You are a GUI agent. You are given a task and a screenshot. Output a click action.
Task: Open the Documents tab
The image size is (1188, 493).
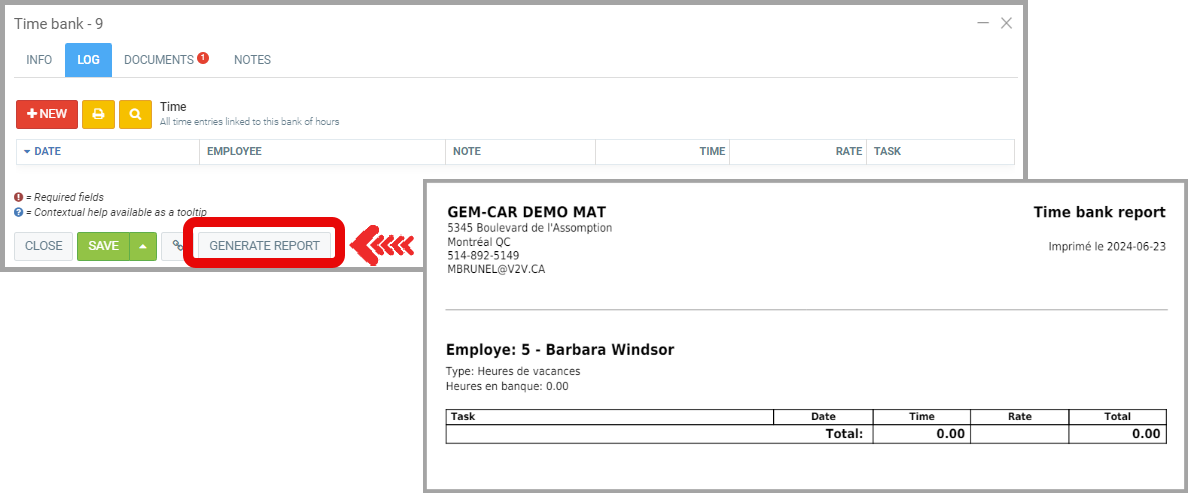[159, 60]
